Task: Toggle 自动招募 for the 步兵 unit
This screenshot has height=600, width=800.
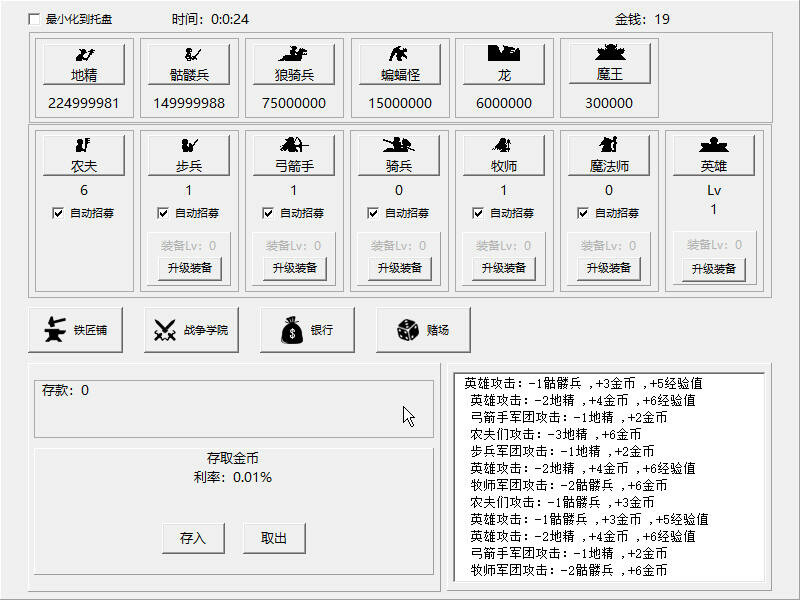Action: click(163, 211)
